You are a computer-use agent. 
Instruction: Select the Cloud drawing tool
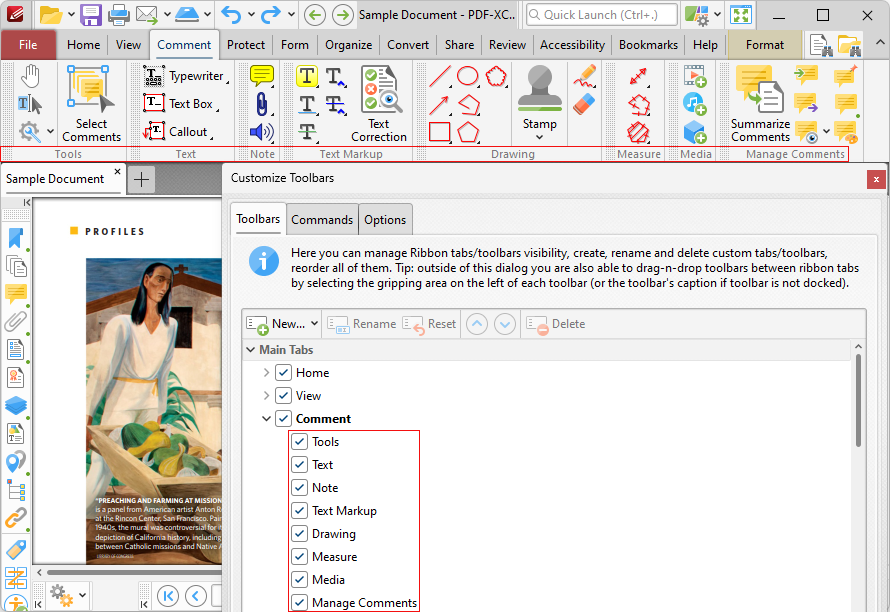[496, 76]
